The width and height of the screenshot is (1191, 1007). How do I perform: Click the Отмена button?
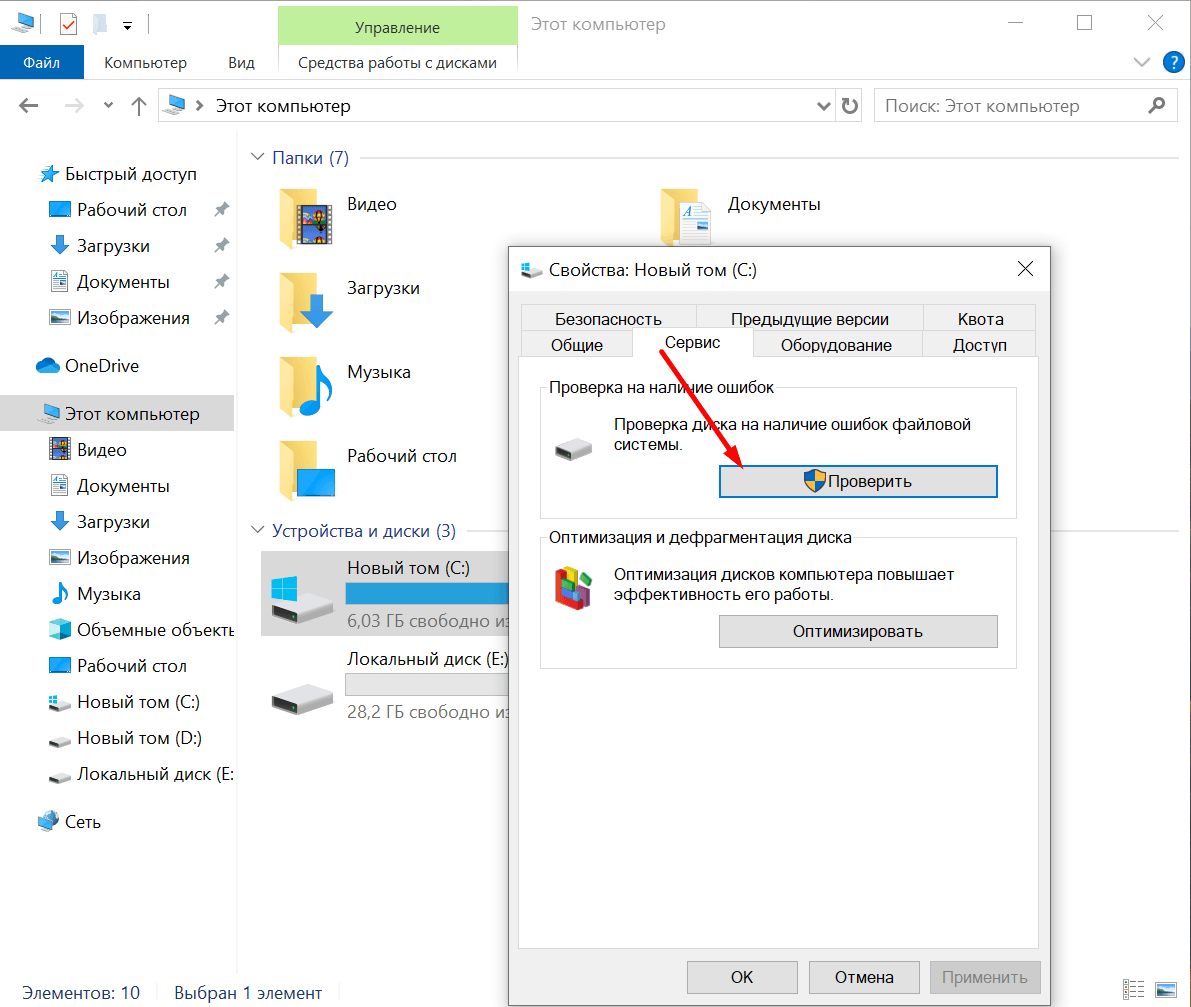[864, 977]
